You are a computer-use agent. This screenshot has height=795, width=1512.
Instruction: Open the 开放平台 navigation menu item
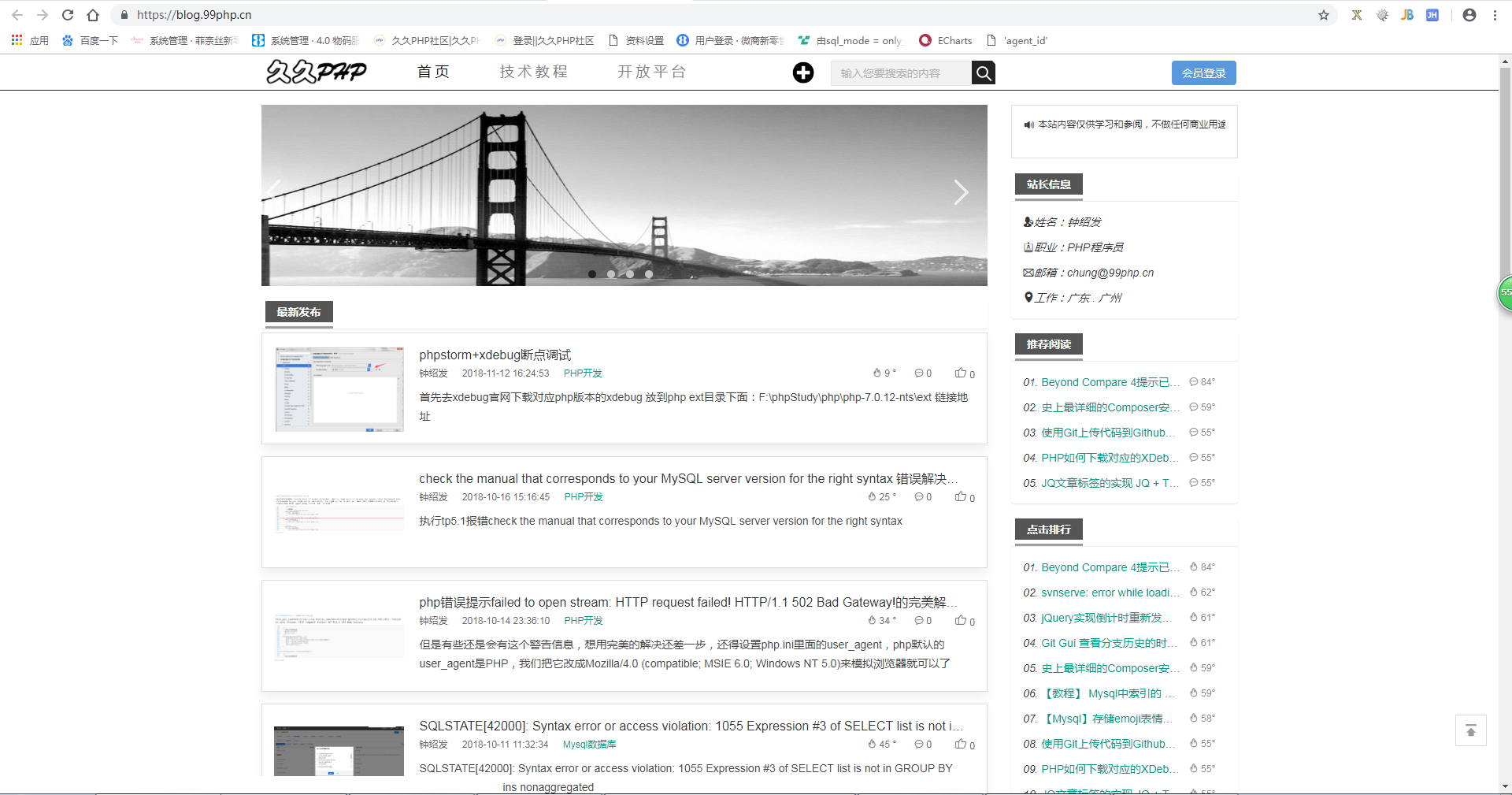pos(651,72)
